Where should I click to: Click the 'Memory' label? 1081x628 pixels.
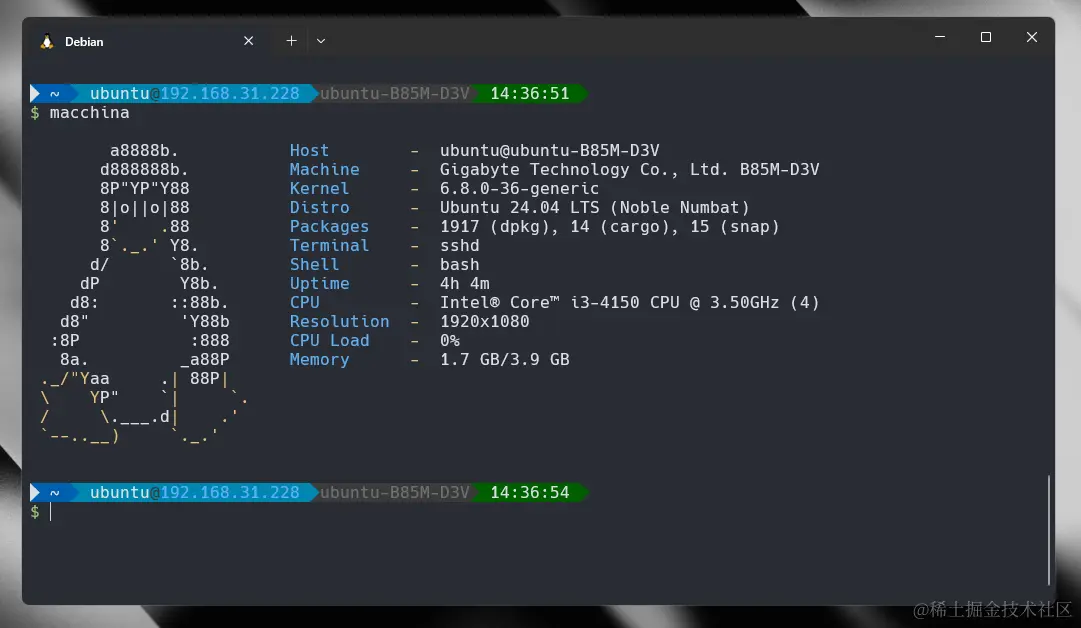(x=319, y=359)
